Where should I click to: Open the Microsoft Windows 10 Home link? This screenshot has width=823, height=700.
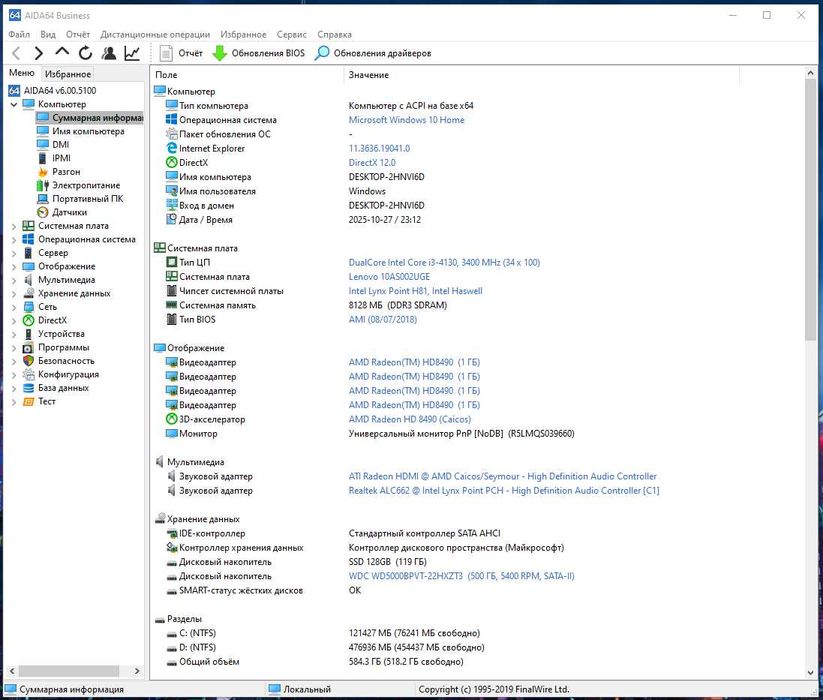(406, 120)
